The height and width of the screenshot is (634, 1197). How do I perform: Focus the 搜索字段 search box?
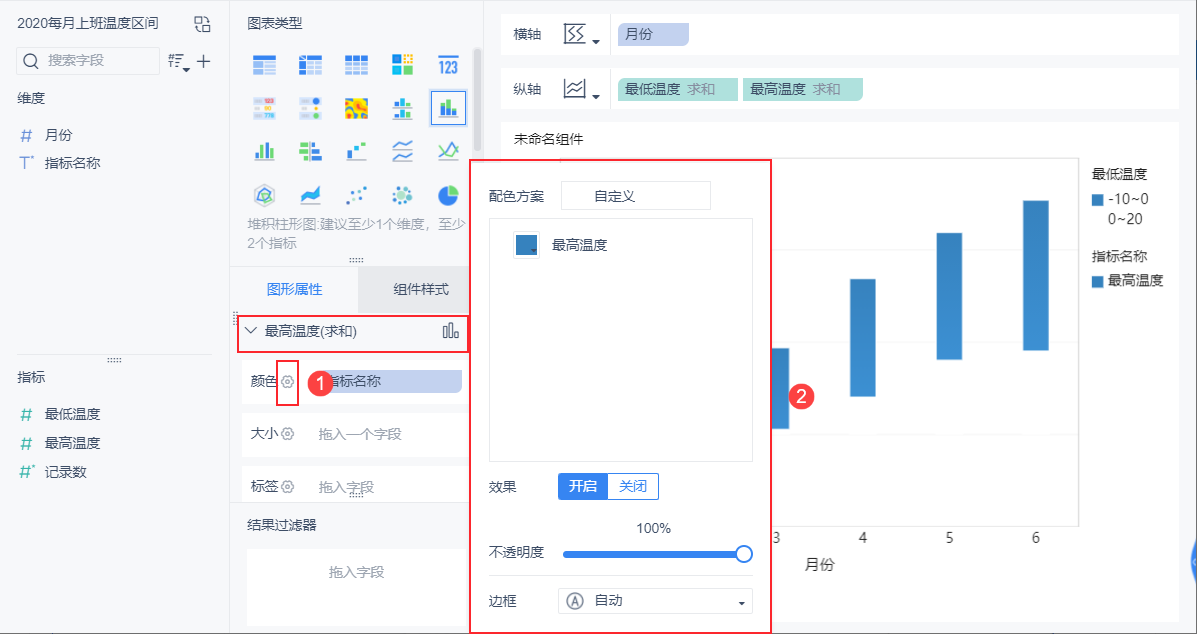pyautogui.click(x=88, y=60)
